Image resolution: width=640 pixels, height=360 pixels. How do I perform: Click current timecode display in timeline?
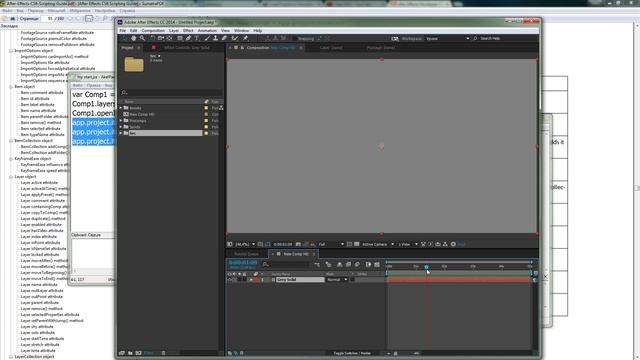click(243, 262)
